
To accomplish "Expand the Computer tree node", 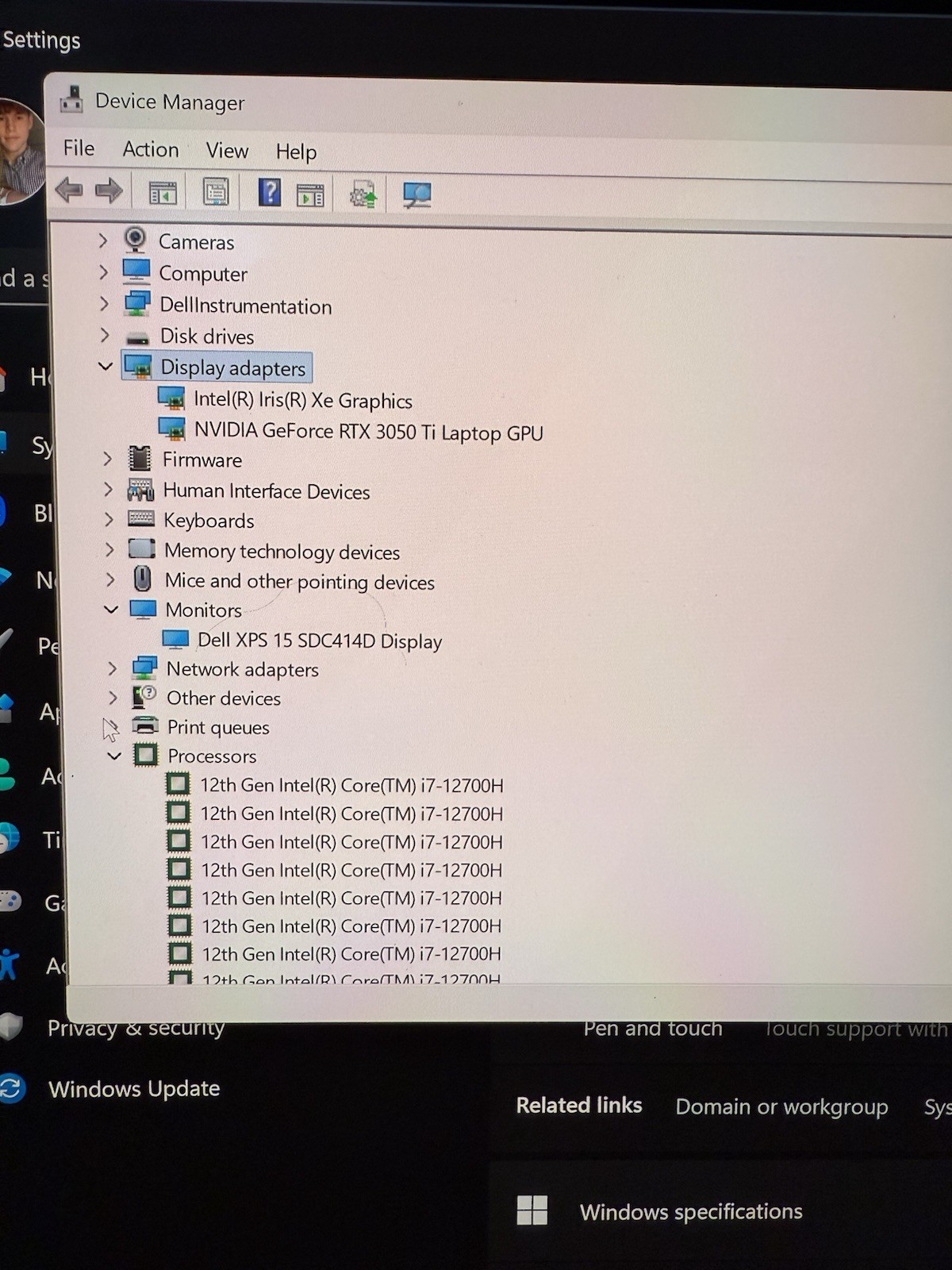I will tap(103, 272).
